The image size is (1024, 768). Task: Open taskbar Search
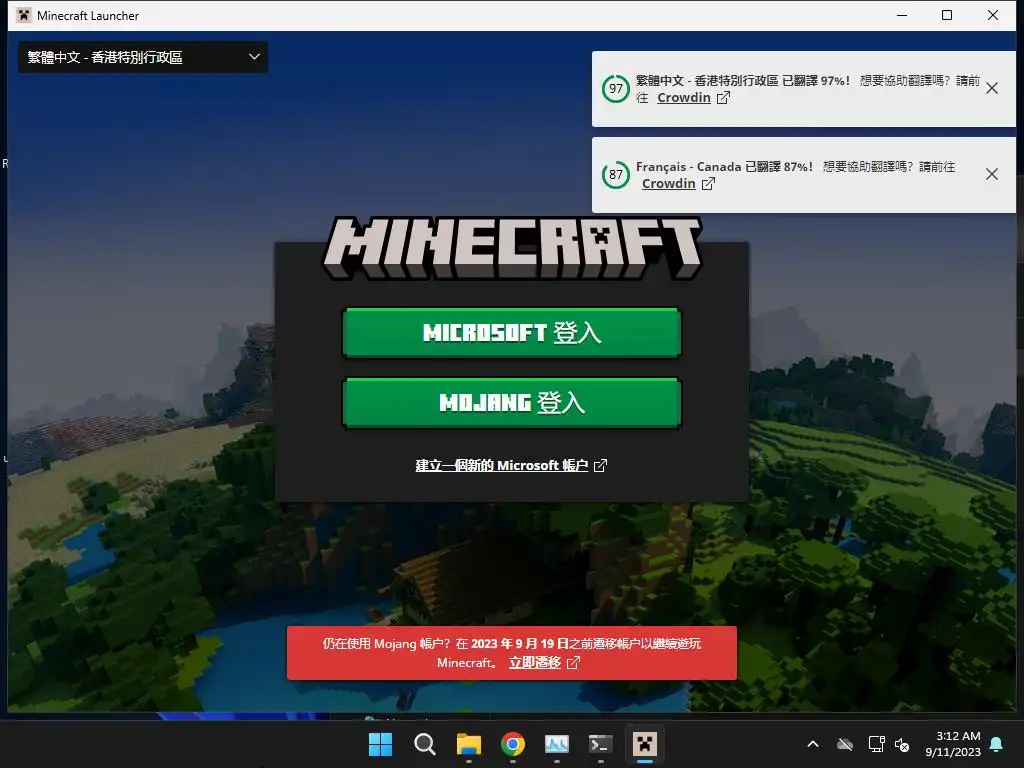pyautogui.click(x=424, y=744)
